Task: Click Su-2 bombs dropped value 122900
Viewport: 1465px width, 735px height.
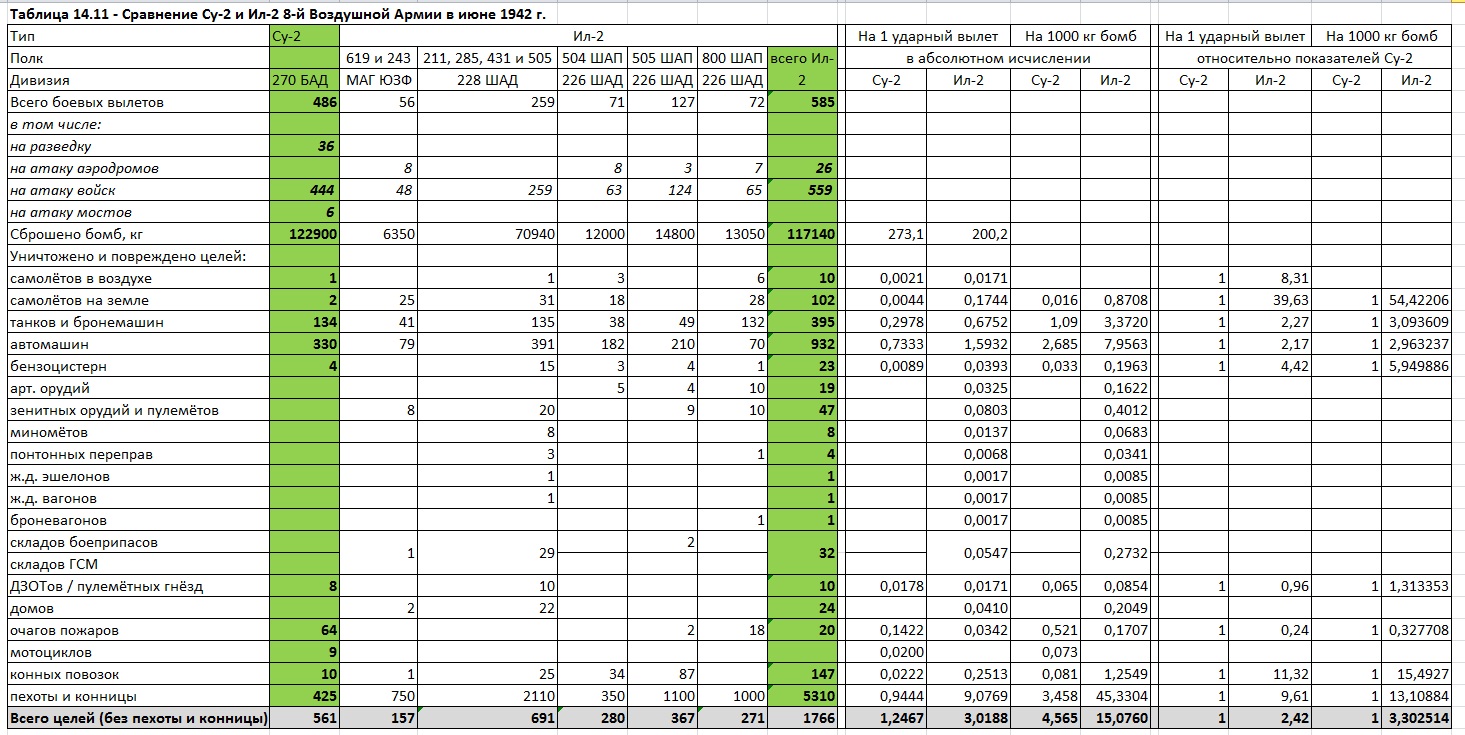Action: pyautogui.click(x=305, y=234)
